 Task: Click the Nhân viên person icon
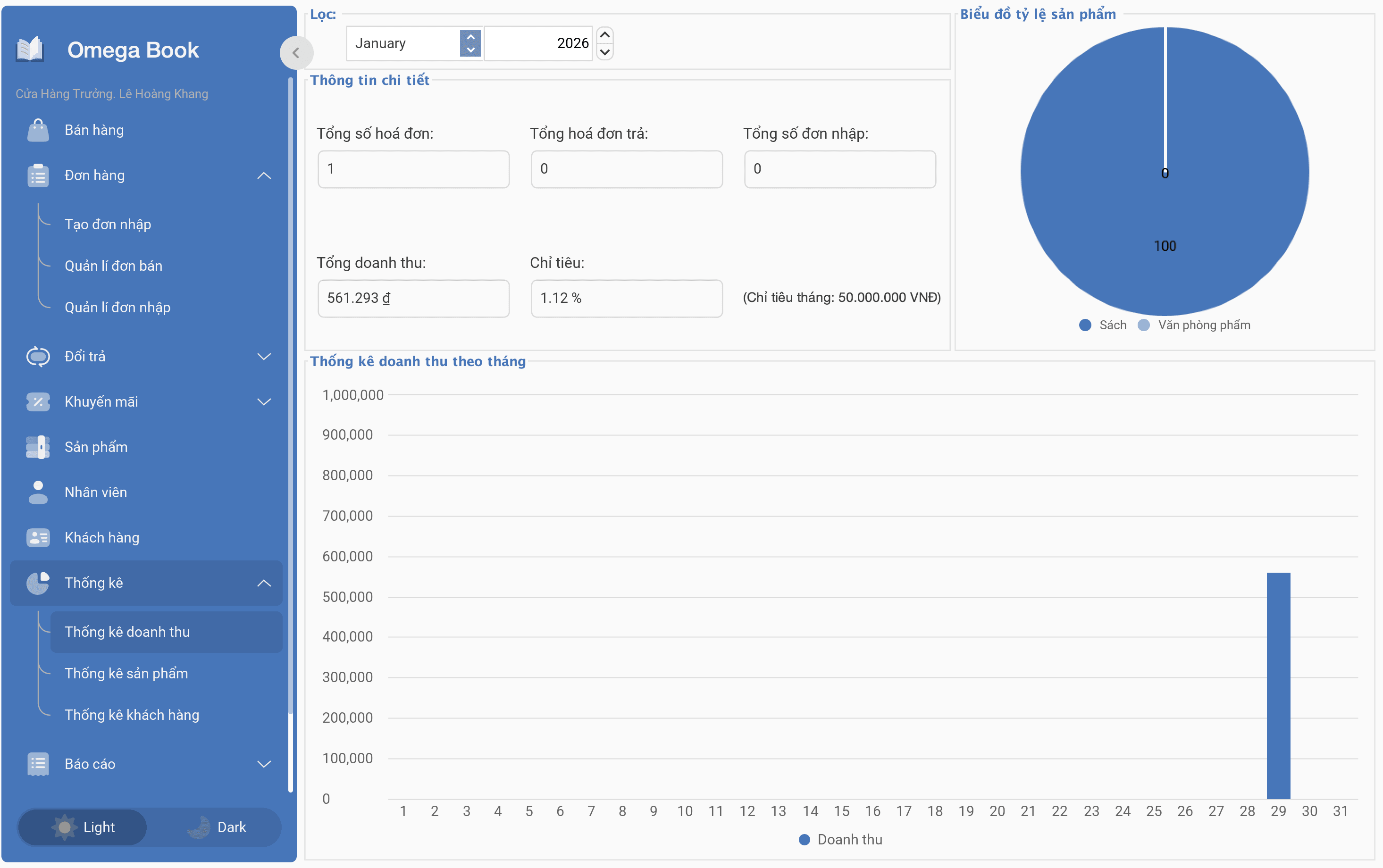click(x=38, y=492)
